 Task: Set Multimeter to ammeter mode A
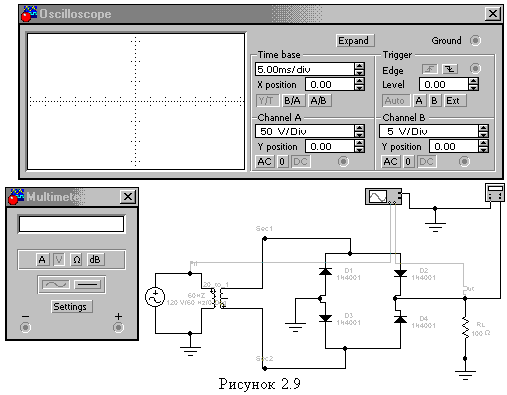pos(42,260)
